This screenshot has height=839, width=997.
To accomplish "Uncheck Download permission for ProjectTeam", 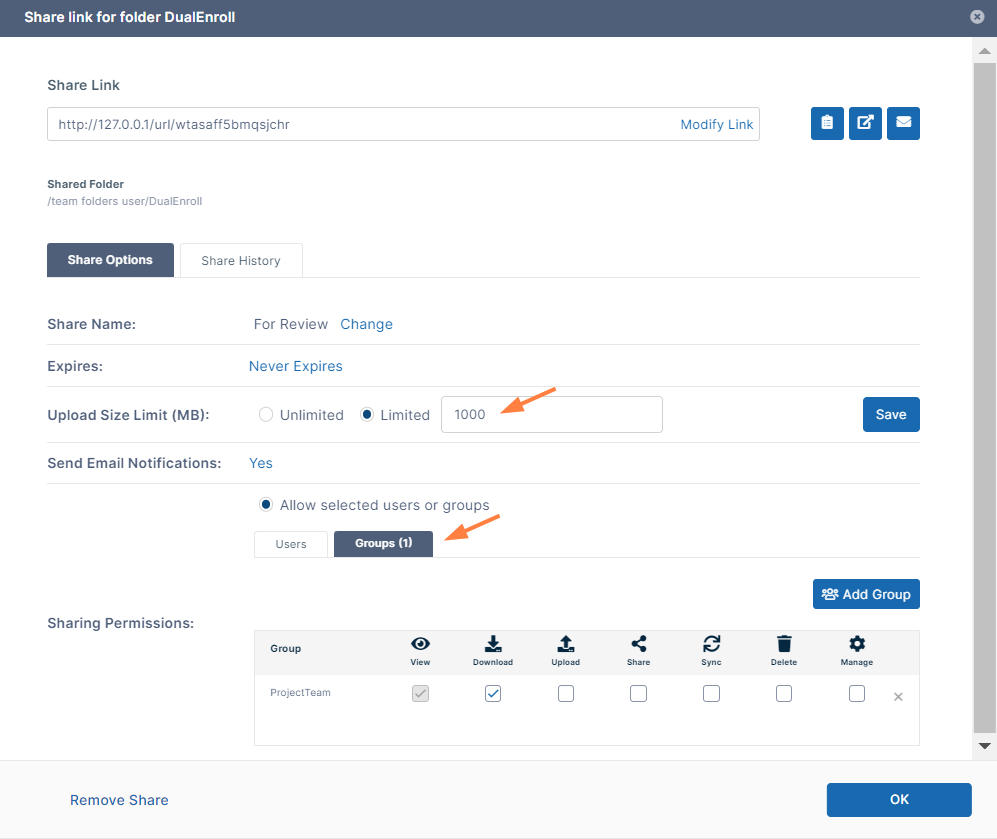I will [493, 693].
